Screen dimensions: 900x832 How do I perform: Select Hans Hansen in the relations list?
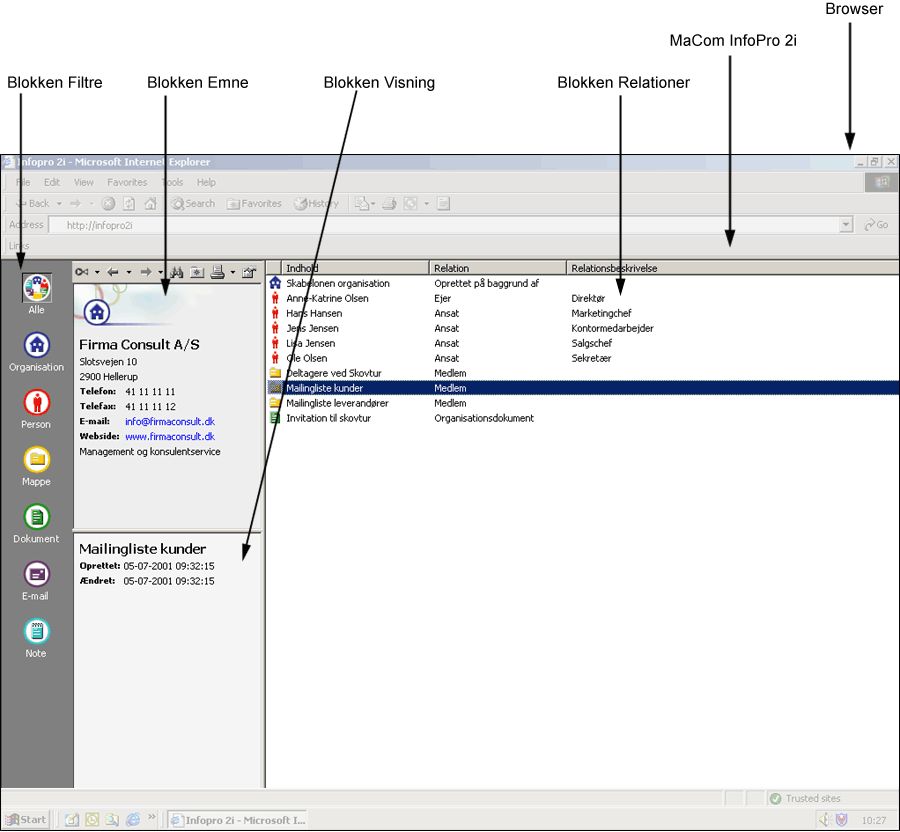(583, 313)
